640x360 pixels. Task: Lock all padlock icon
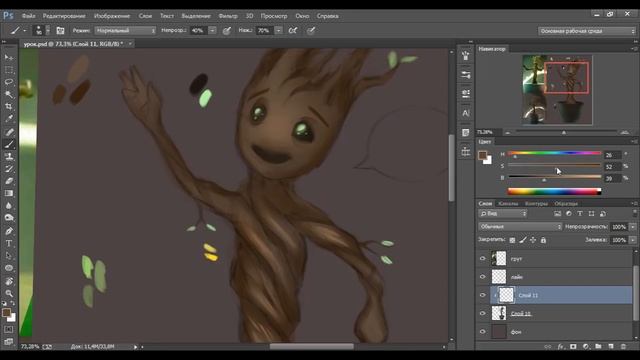tap(543, 240)
